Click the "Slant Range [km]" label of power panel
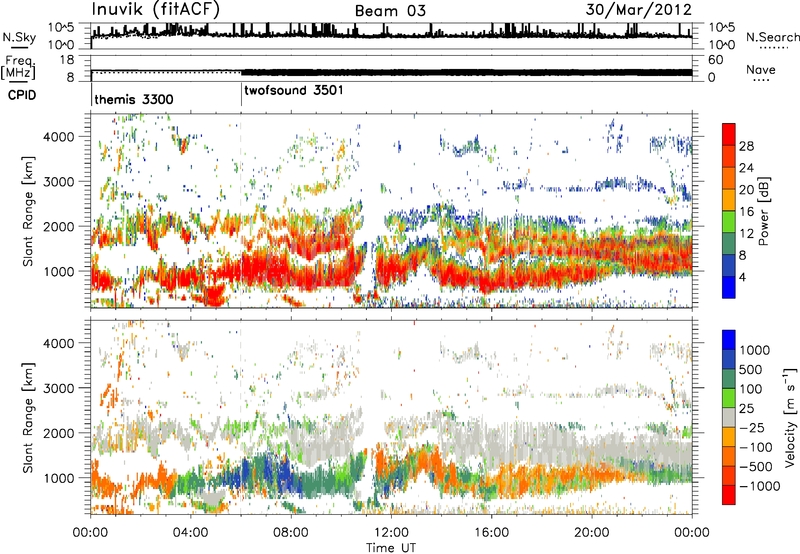The width and height of the screenshot is (800, 554). click(x=28, y=211)
